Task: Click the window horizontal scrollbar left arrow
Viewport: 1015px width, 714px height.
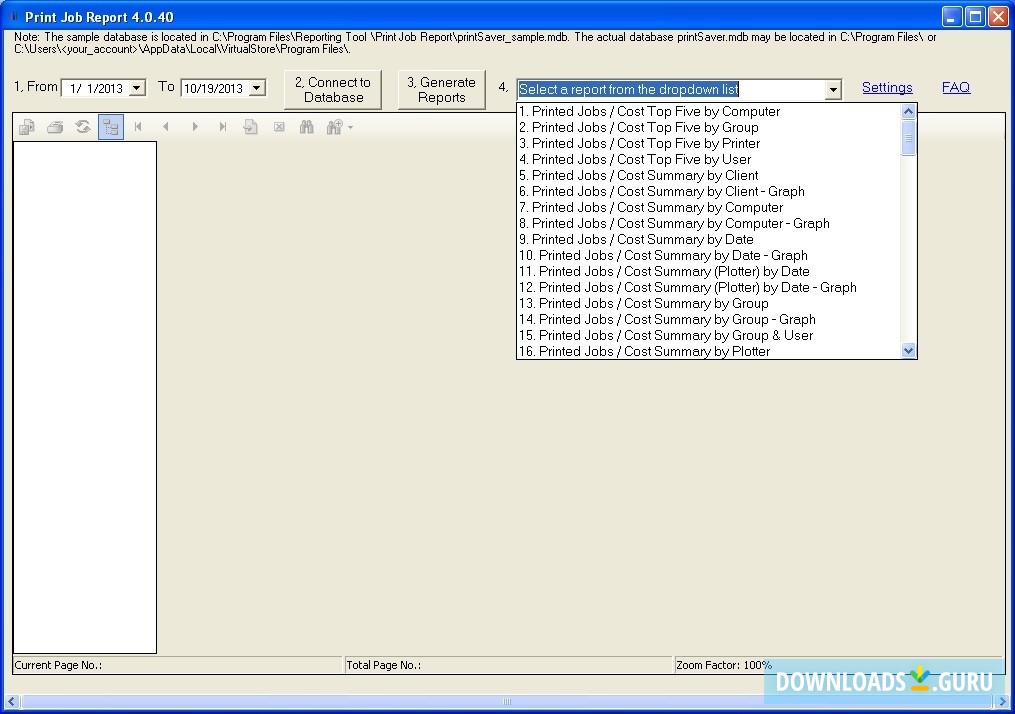Action: tap(11, 701)
